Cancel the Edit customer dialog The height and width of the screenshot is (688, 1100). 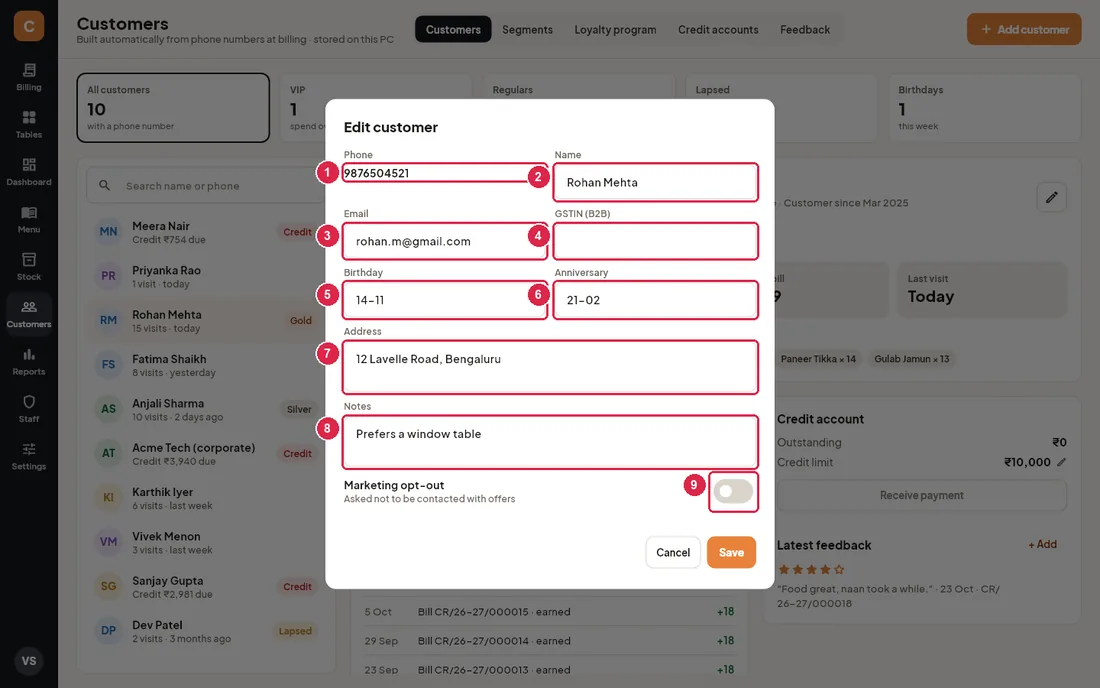click(673, 552)
